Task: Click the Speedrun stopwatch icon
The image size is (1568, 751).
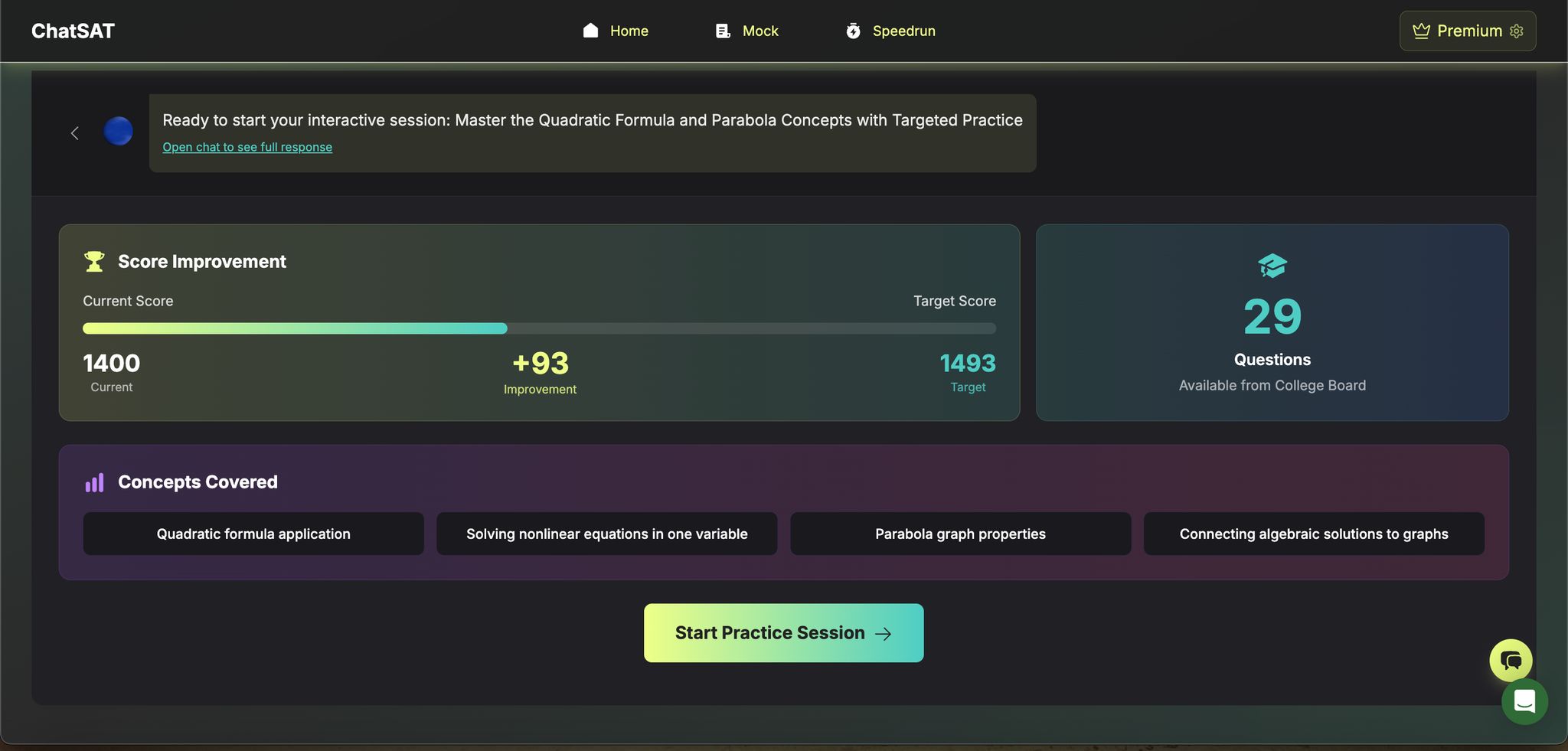Action: click(853, 31)
